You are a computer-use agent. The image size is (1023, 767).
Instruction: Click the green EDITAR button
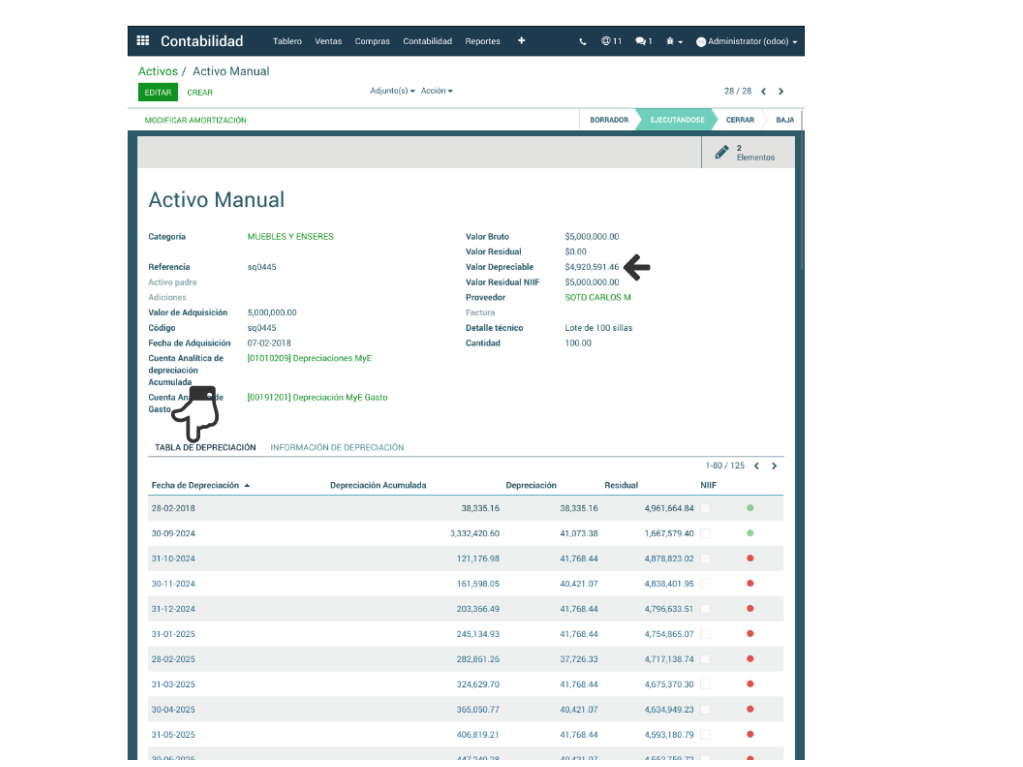pyautogui.click(x=158, y=92)
